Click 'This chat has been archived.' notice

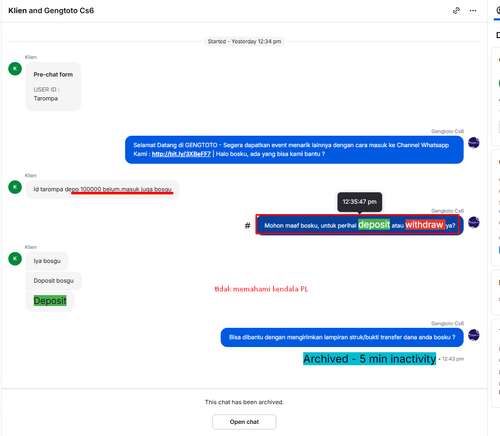tap(244, 402)
